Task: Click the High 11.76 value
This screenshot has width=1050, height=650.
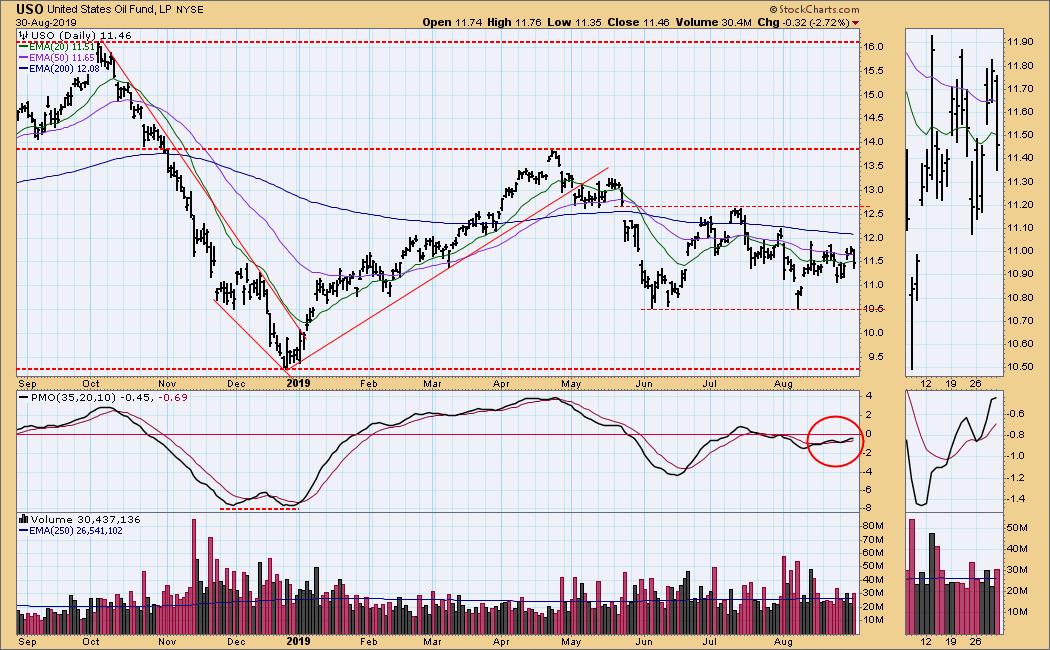Action: pyautogui.click(x=514, y=22)
